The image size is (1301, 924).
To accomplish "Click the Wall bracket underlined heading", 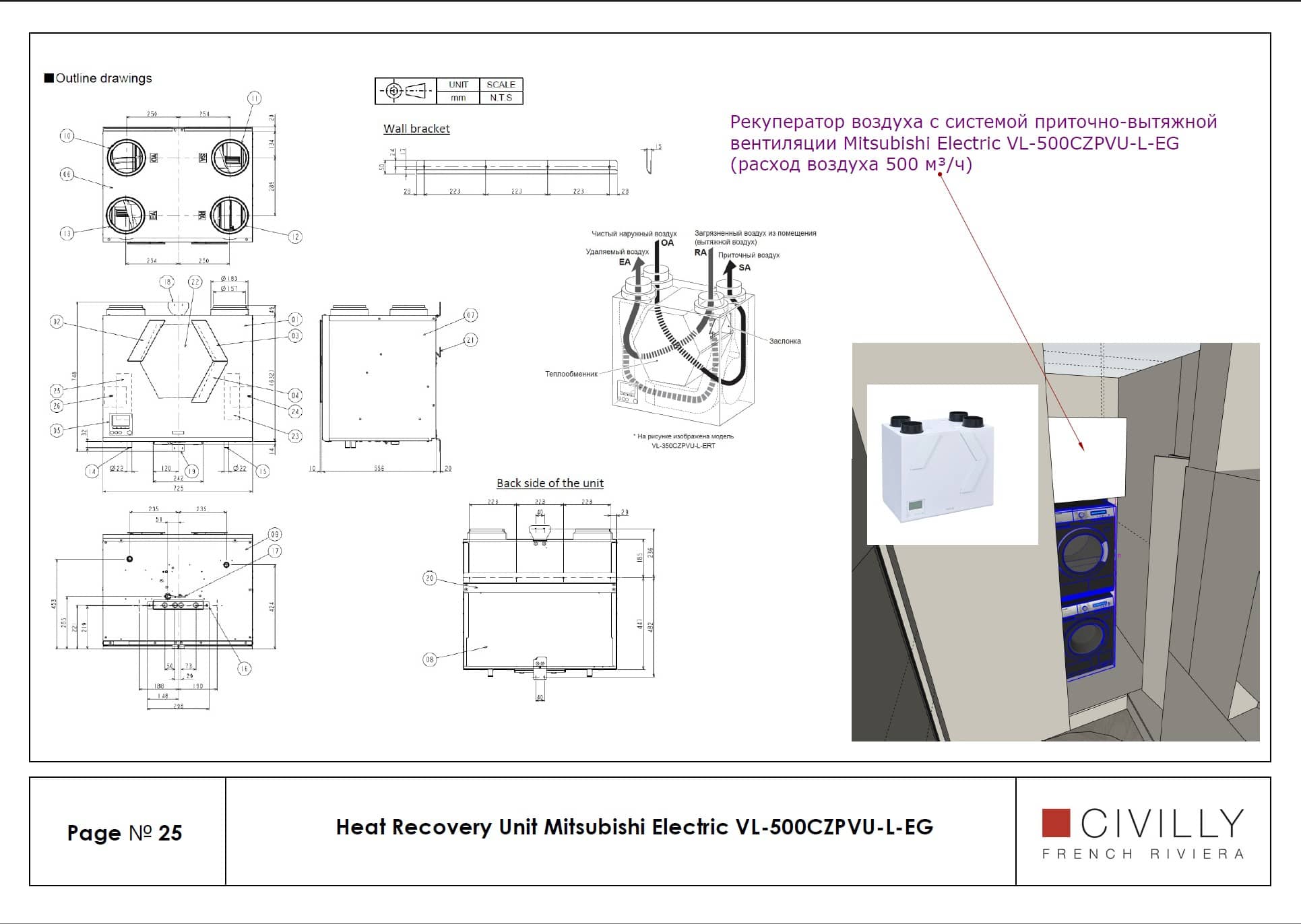I will tap(416, 129).
